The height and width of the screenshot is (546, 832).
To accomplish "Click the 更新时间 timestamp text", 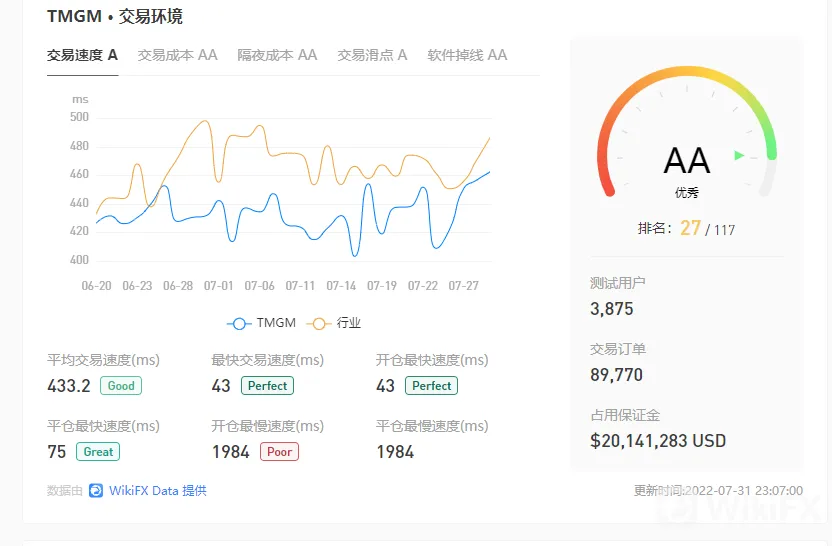I will pos(718,491).
